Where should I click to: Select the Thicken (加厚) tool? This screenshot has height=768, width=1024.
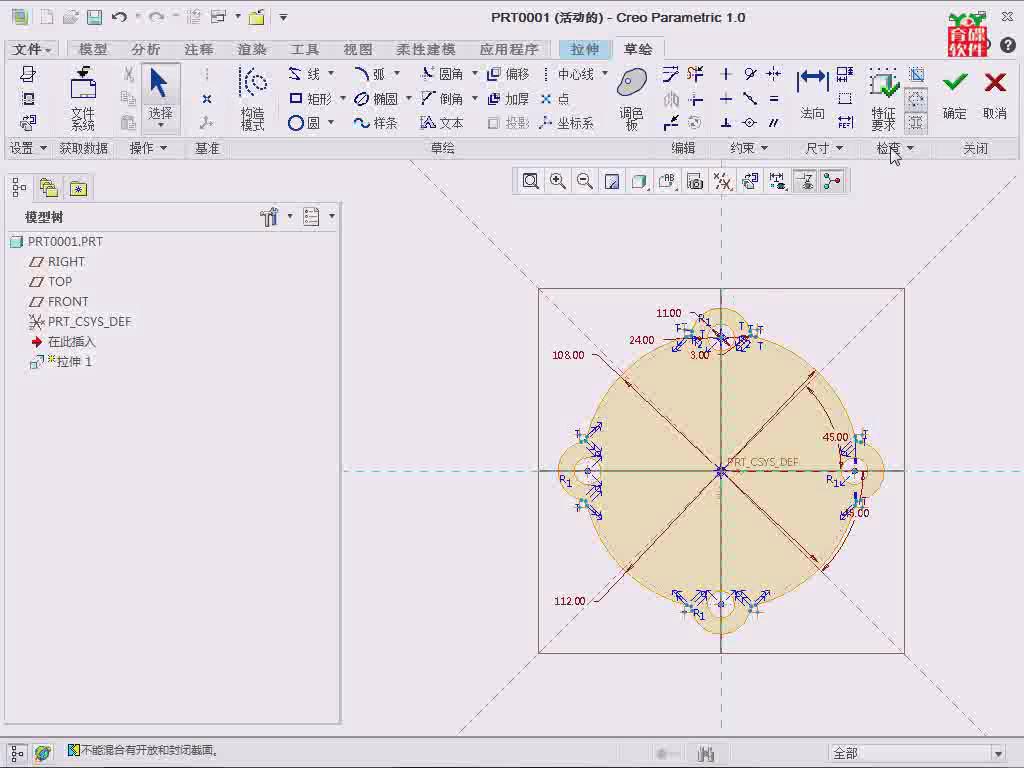[x=508, y=99]
